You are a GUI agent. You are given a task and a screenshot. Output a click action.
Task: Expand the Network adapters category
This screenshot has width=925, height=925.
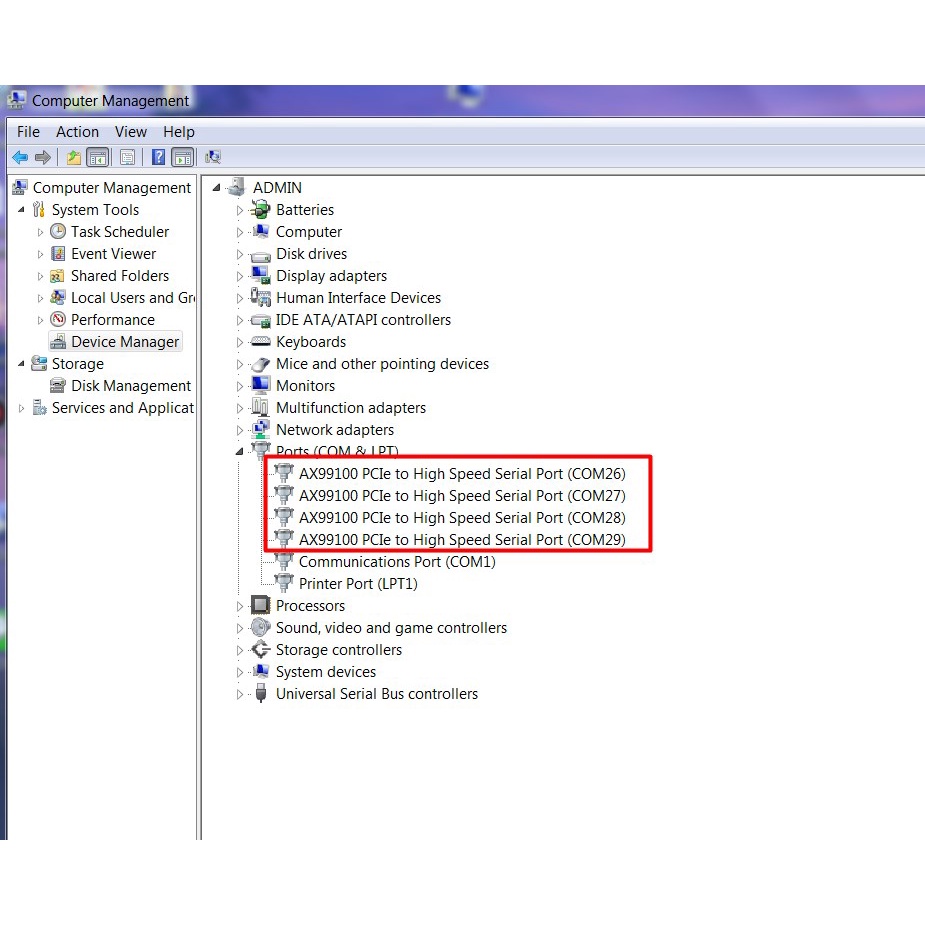[240, 430]
